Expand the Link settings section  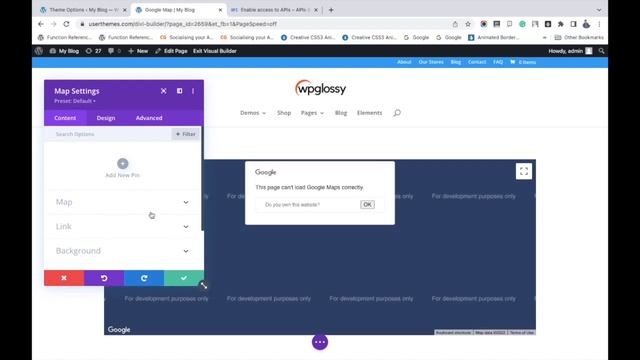[122, 227]
